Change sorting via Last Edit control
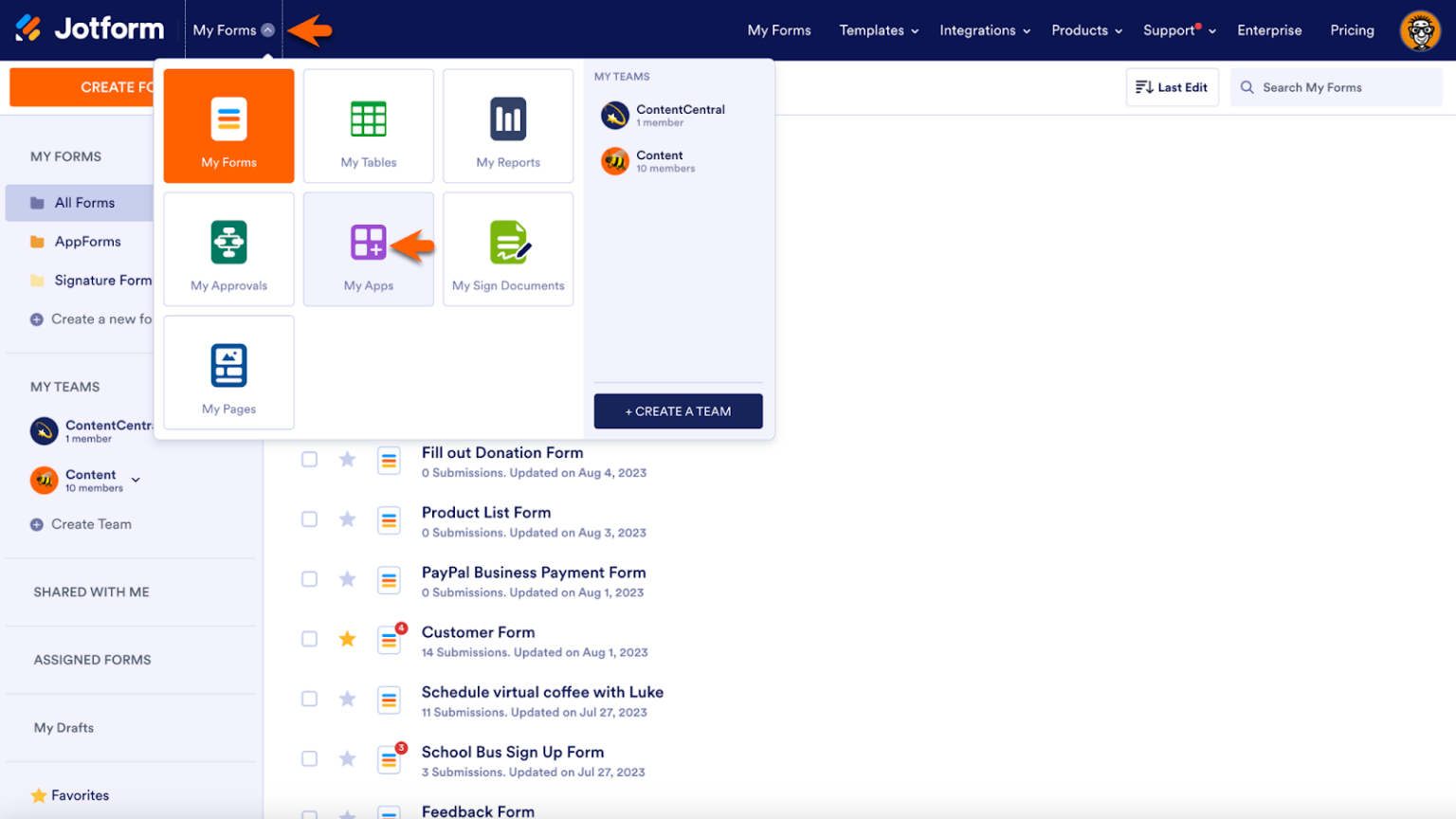 [1172, 86]
